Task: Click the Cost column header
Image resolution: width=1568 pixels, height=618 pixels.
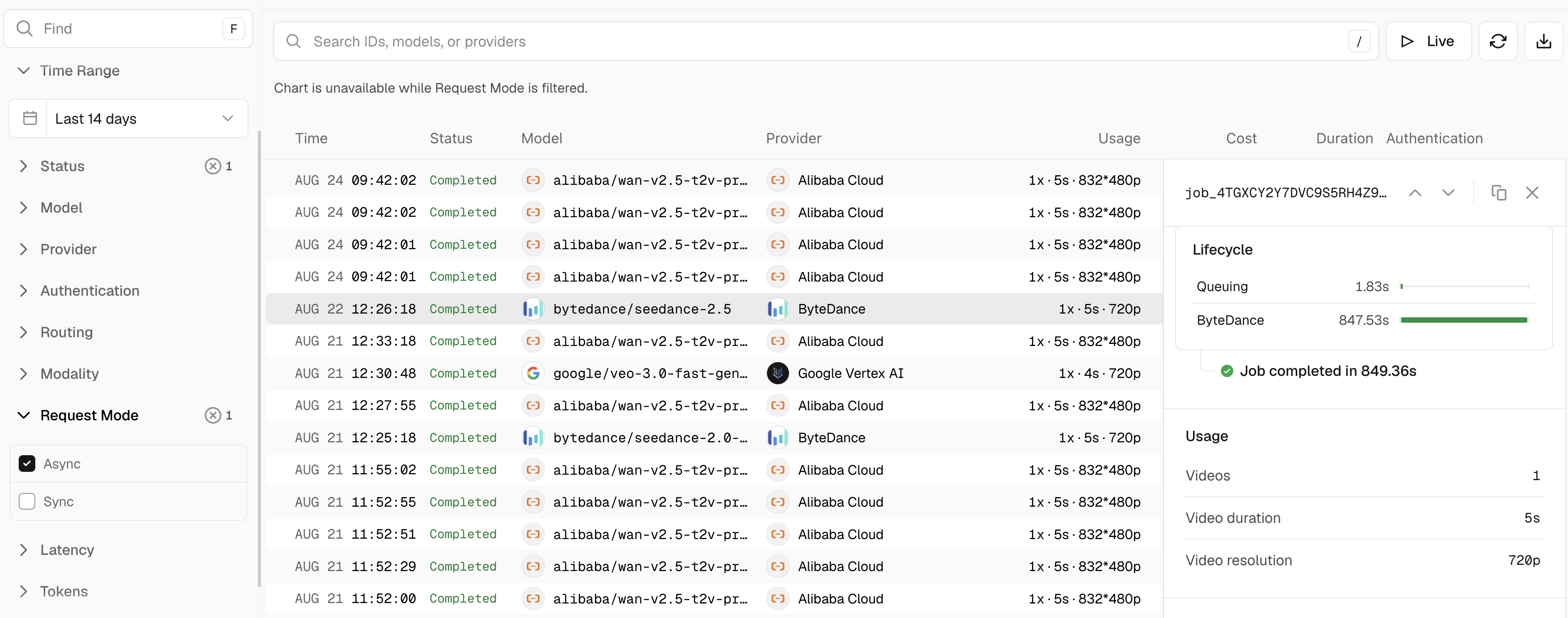Action: 1241,138
